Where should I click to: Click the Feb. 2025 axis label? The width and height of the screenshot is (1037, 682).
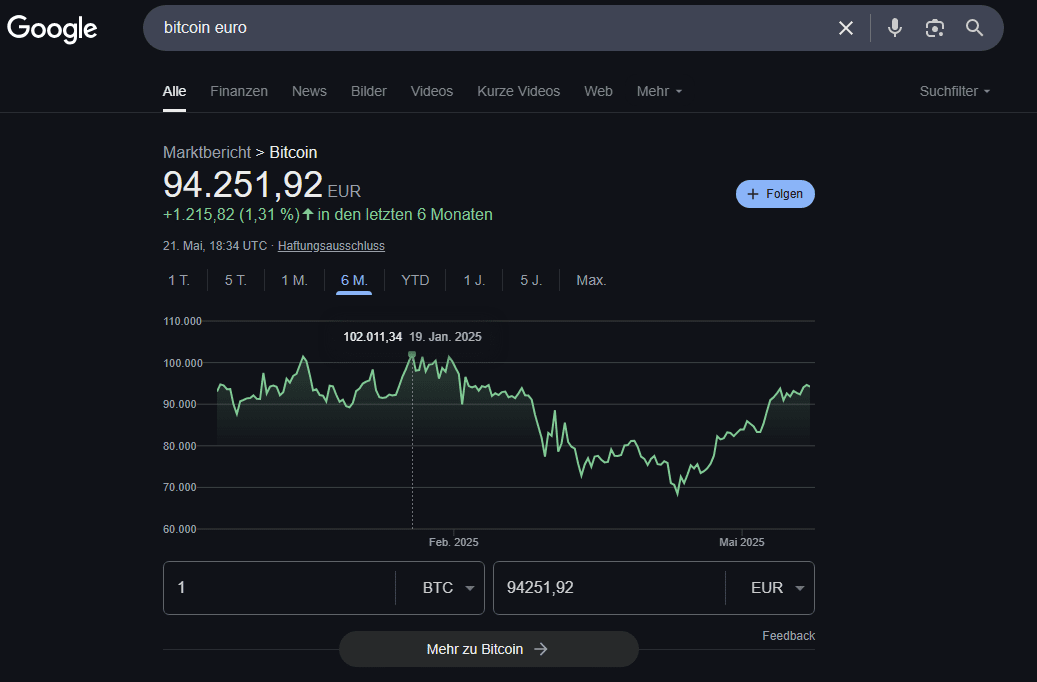click(453, 542)
